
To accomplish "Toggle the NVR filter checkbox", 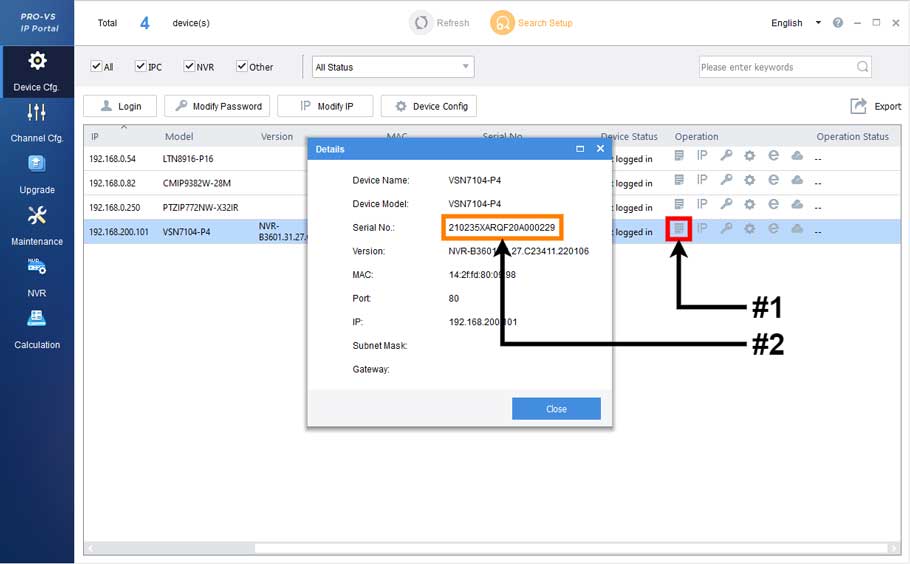I will (189, 67).
